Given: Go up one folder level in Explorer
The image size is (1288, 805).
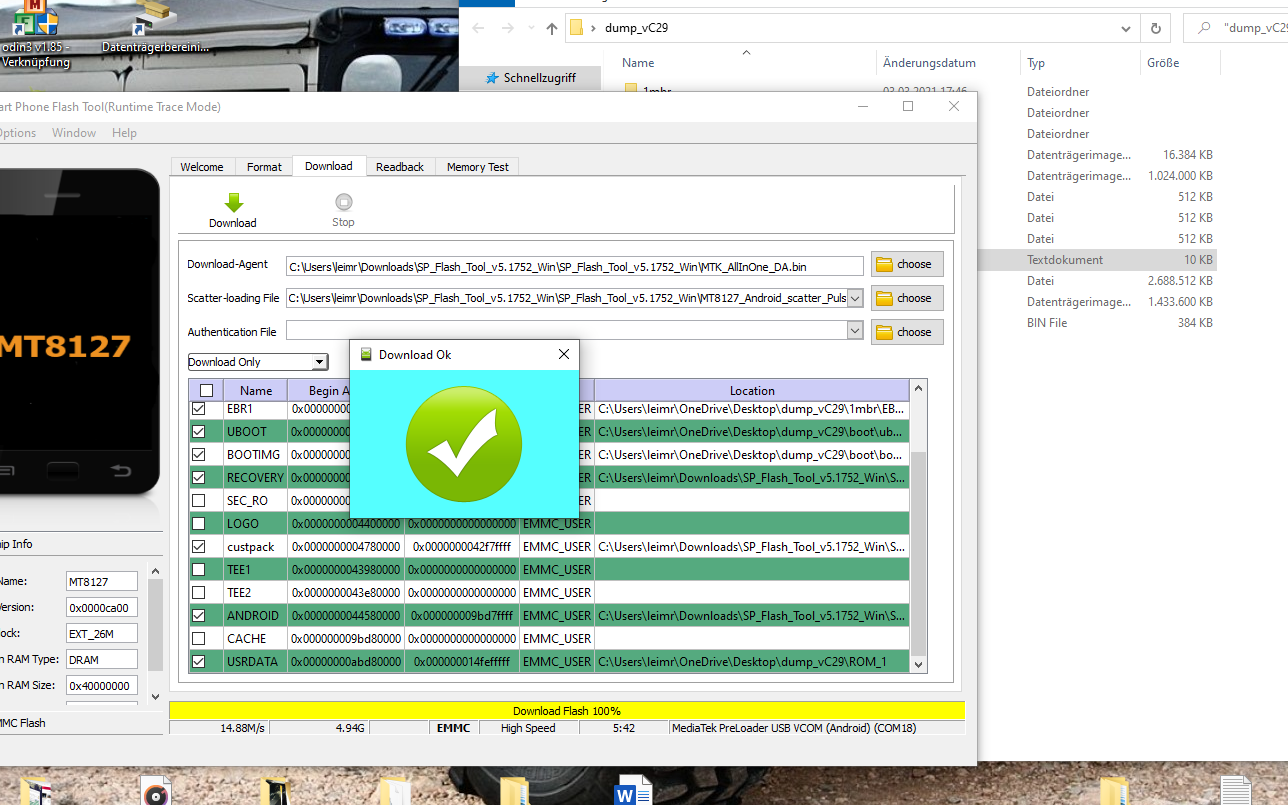Looking at the screenshot, I should (551, 28).
